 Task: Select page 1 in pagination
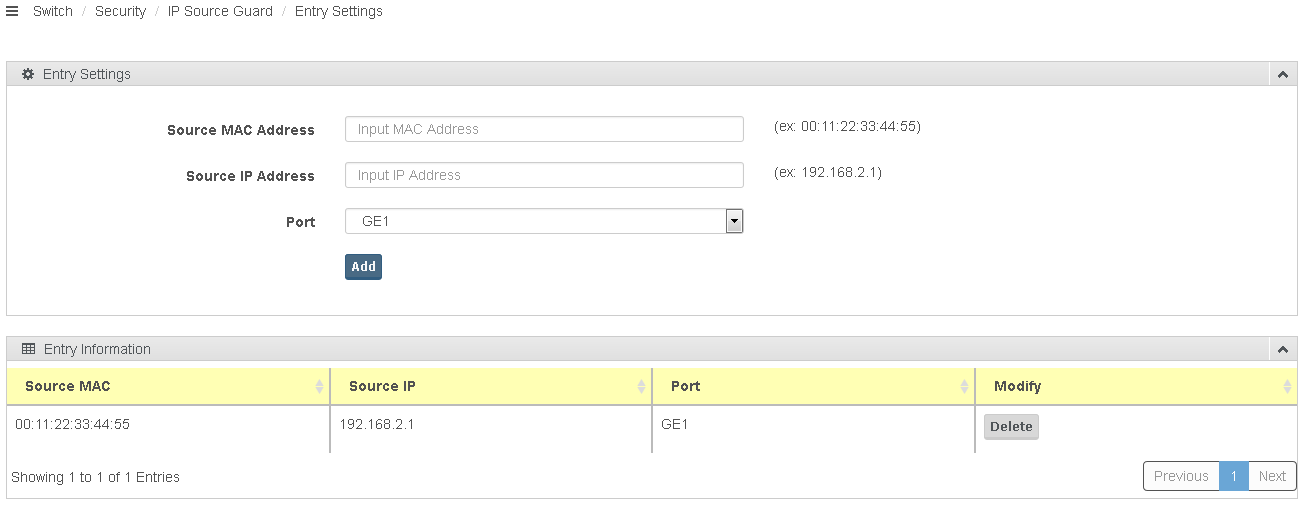click(1234, 476)
